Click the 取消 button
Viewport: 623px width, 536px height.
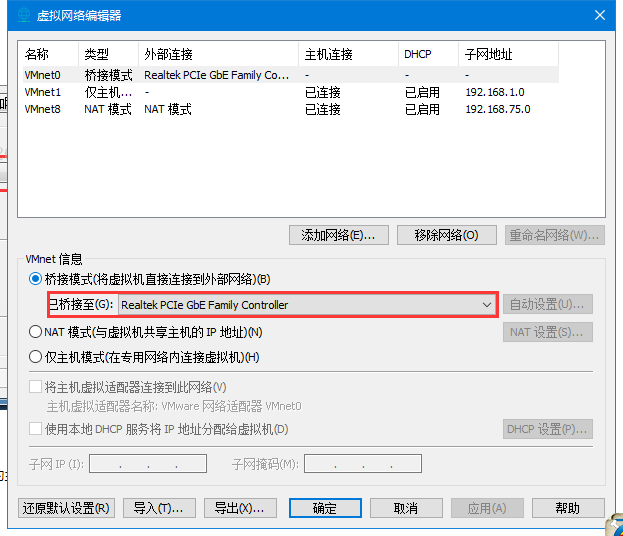(x=406, y=508)
